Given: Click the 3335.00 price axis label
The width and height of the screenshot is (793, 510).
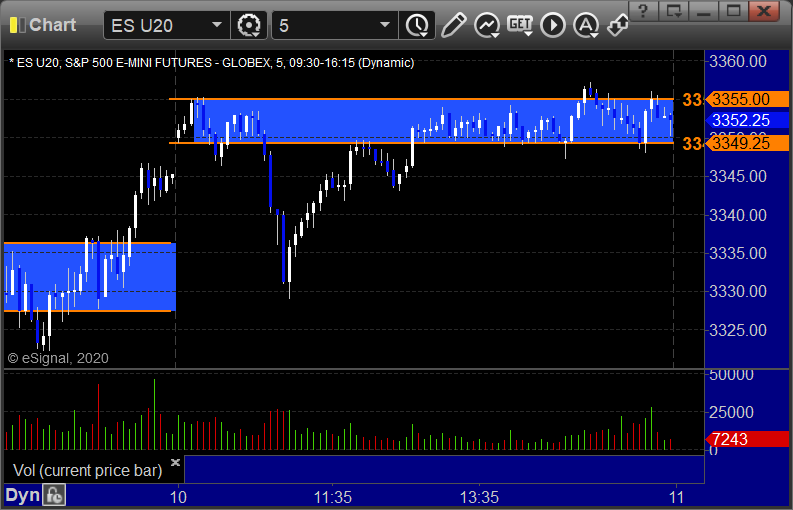Looking at the screenshot, I should pos(738,253).
